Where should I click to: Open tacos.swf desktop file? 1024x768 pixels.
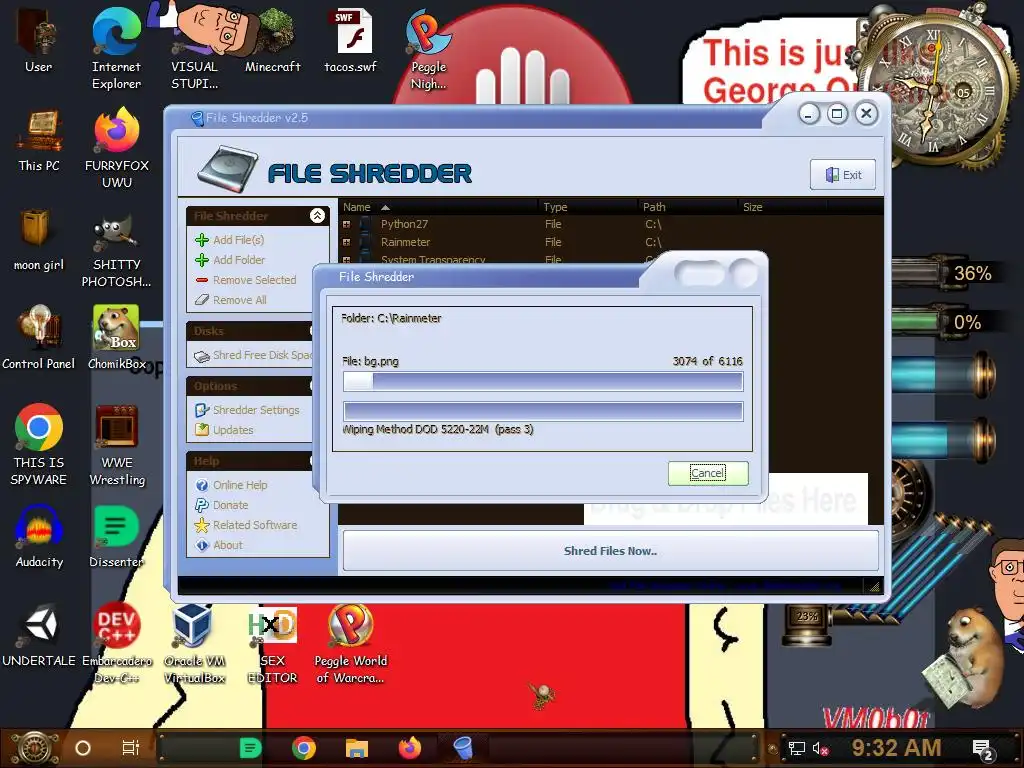click(x=351, y=40)
